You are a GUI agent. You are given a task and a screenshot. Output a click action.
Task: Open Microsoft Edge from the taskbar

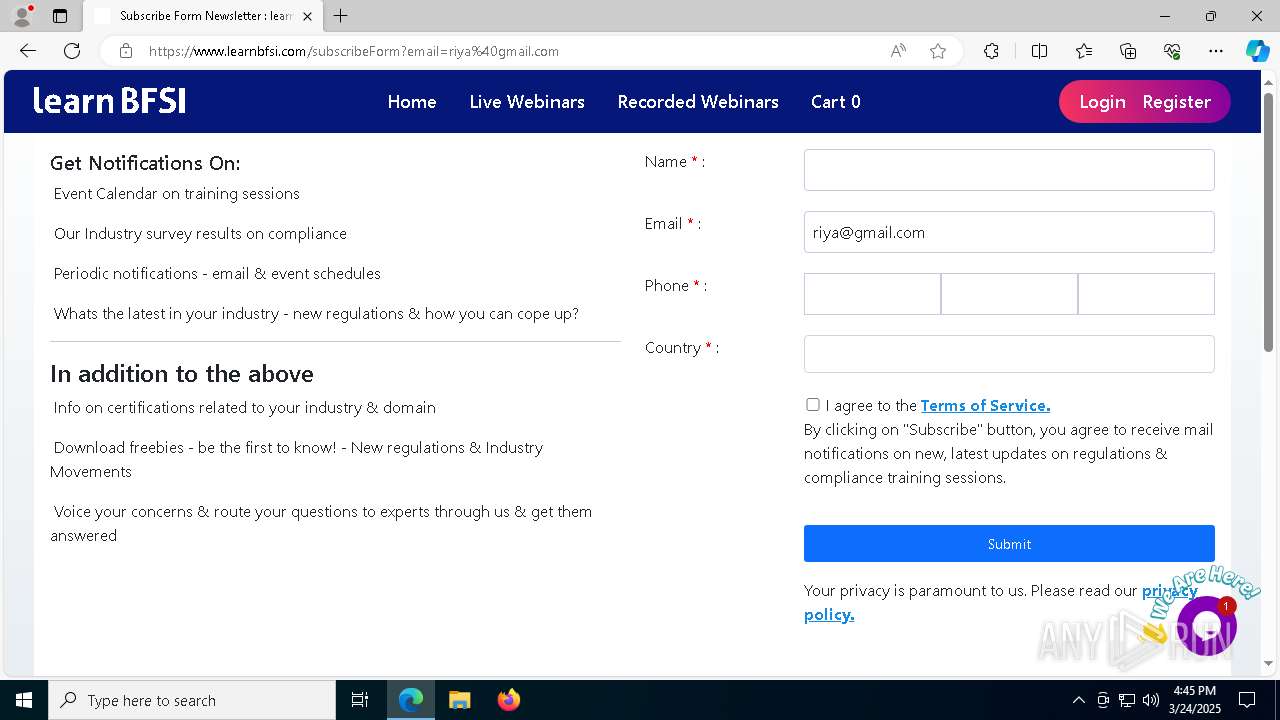pyautogui.click(x=411, y=700)
